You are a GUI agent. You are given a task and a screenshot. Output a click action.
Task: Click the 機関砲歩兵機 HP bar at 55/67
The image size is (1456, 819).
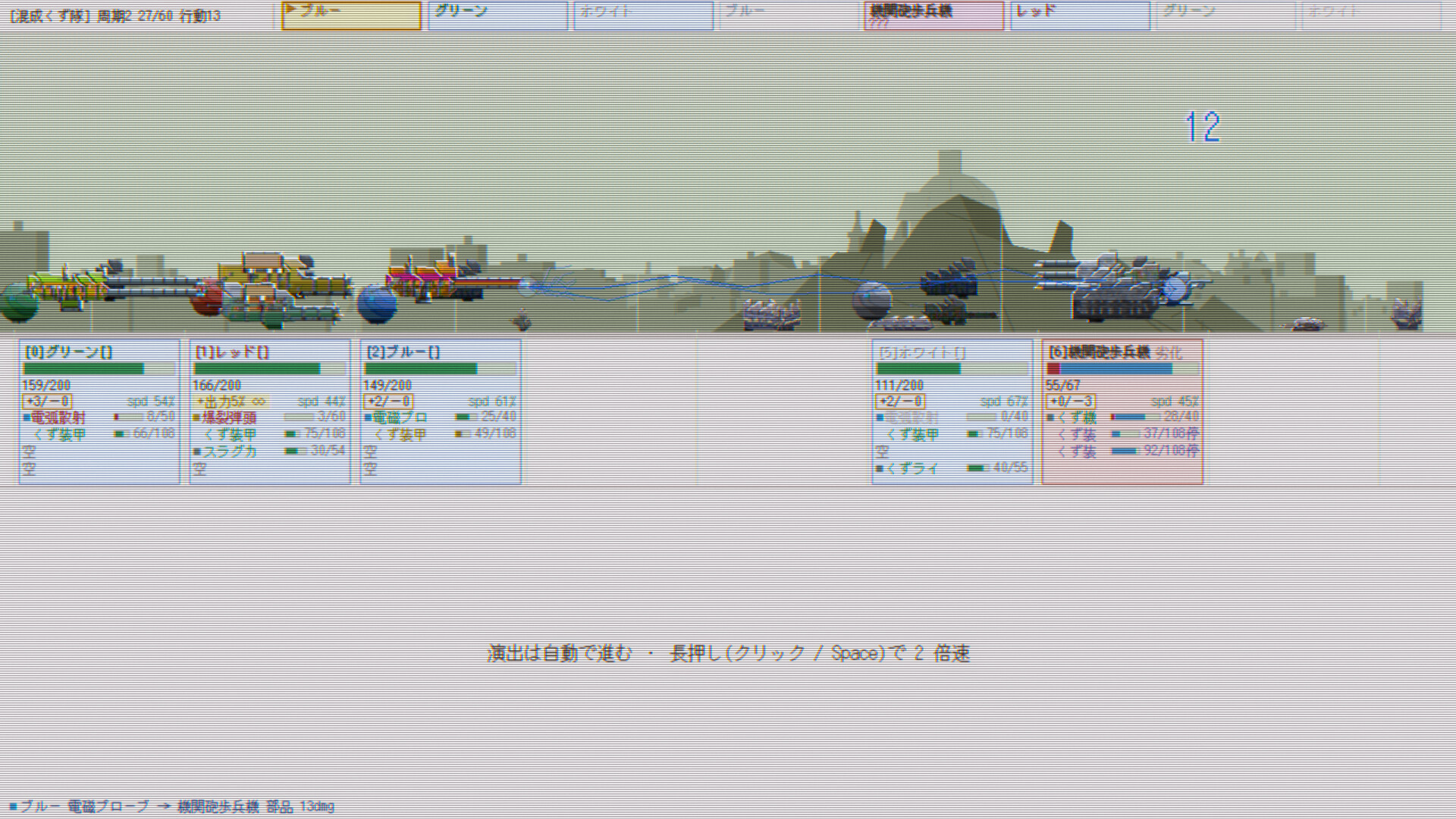[x=1123, y=369]
